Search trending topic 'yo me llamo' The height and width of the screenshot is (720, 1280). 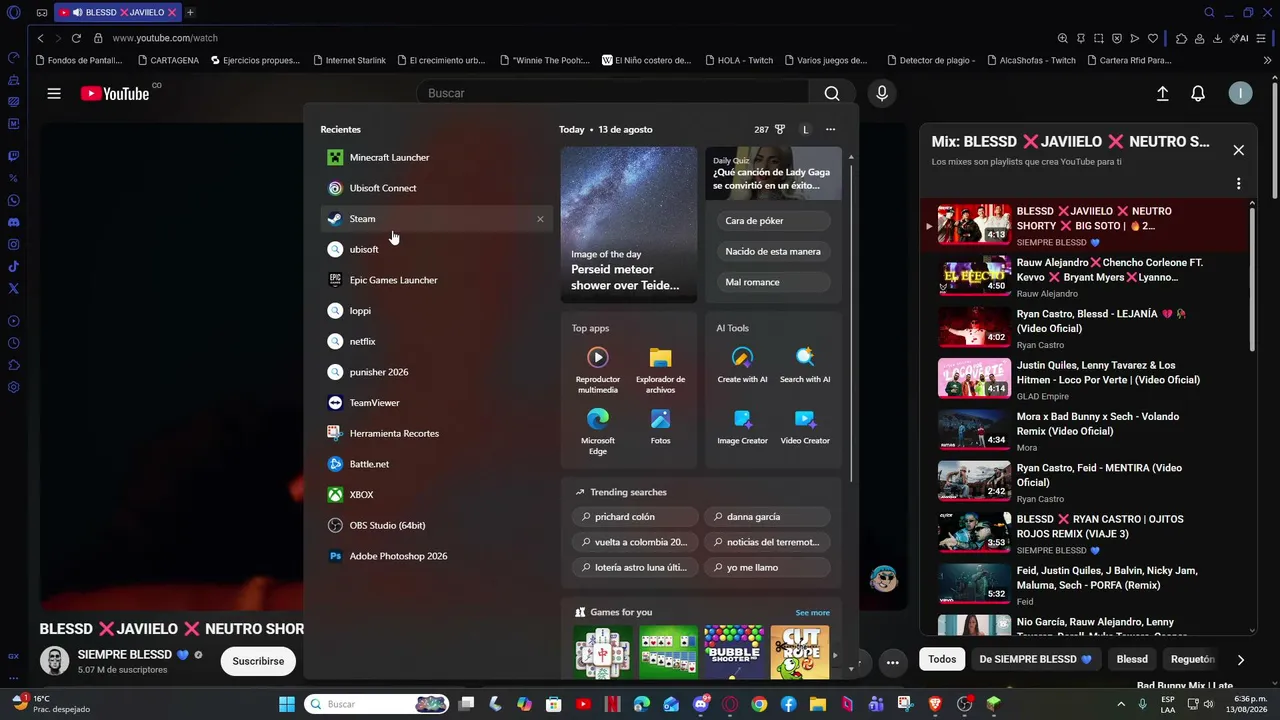pyautogui.click(x=767, y=567)
